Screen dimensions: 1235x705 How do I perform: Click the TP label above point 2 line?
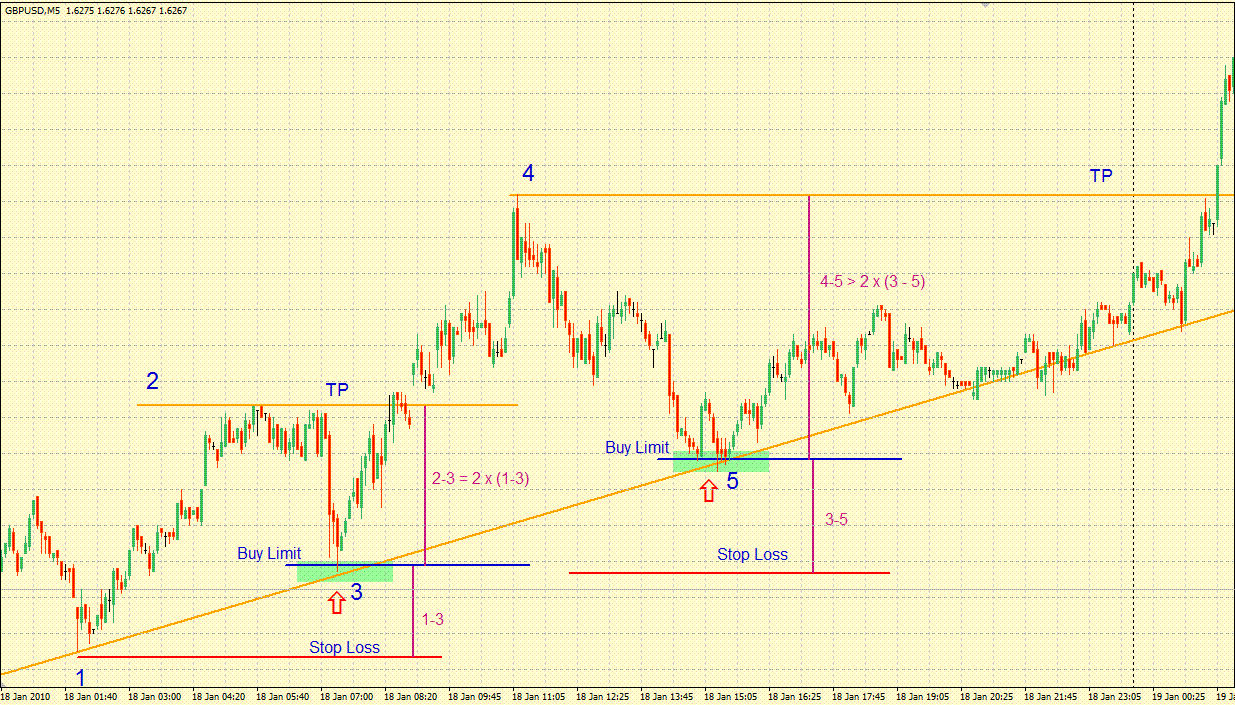[337, 390]
